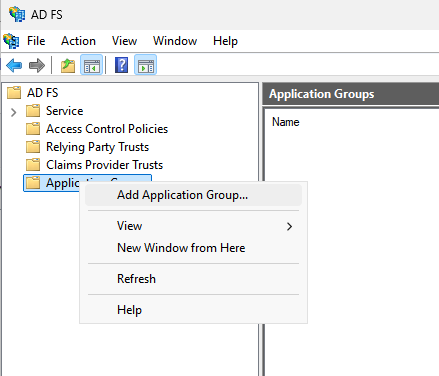This screenshot has height=376, width=439.
Task: Select Access Control Policies in tree
Action: pyautogui.click(x=107, y=129)
